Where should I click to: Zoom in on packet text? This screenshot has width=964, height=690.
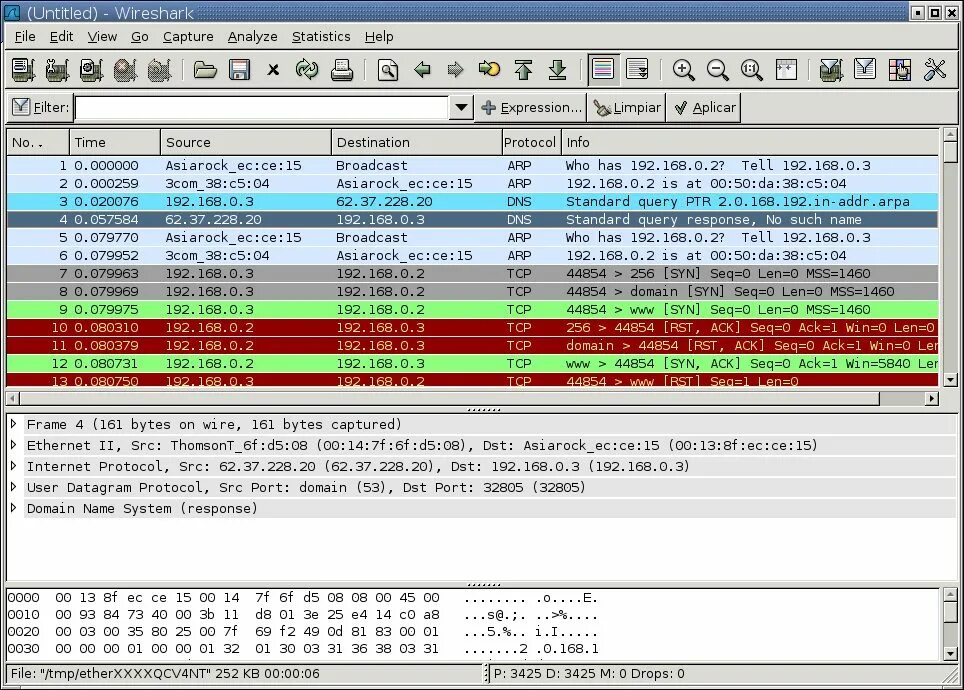click(x=683, y=69)
